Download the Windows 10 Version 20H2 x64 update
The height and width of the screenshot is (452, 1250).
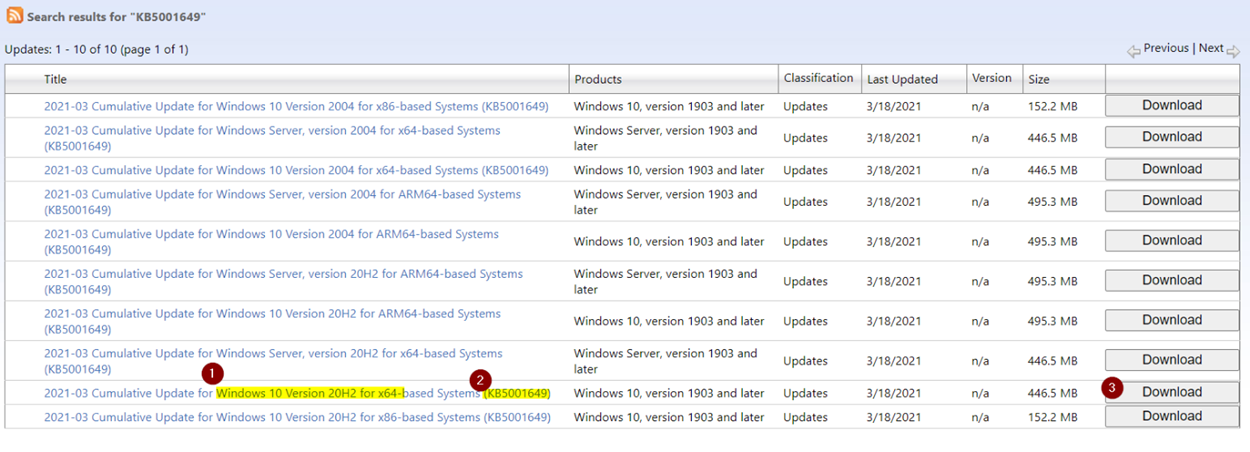pos(1172,392)
